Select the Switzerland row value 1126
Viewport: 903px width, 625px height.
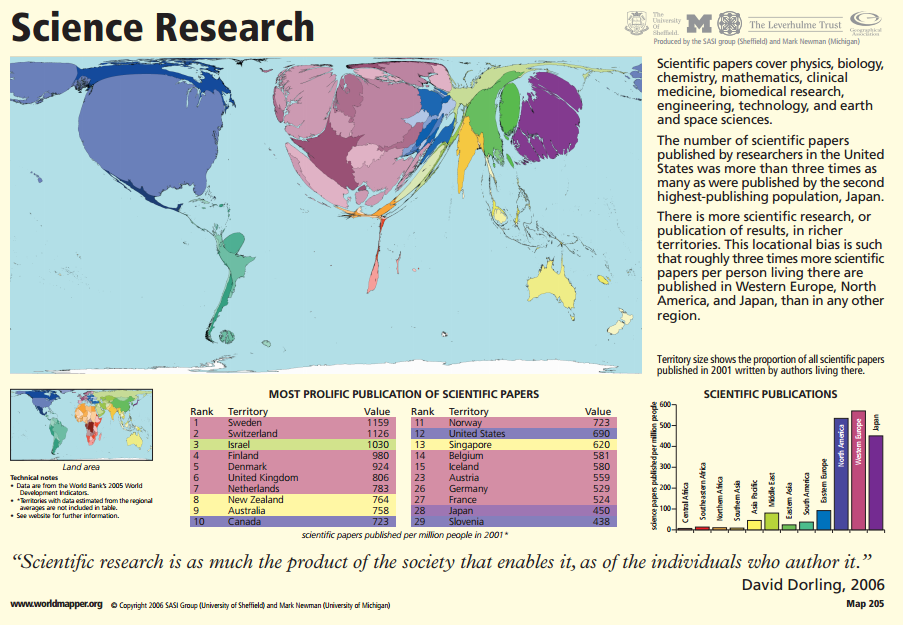click(378, 434)
